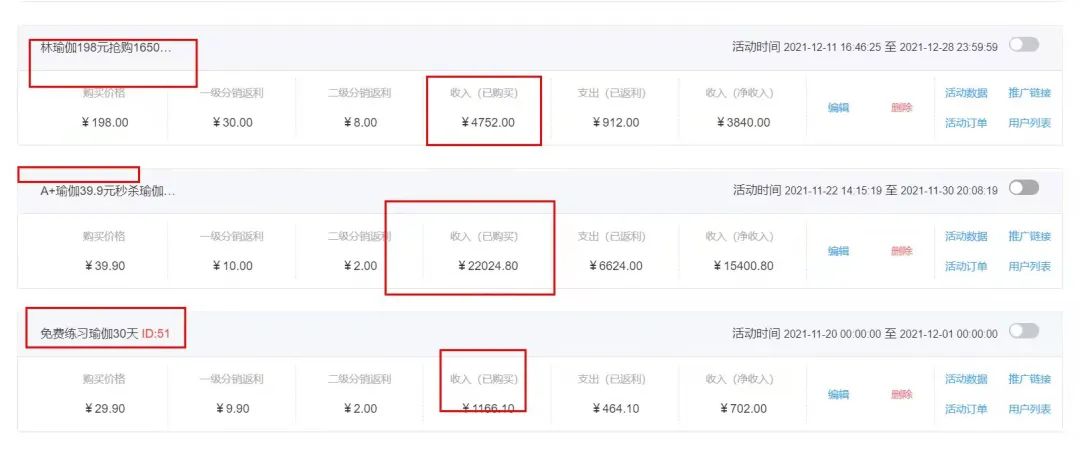Click 编辑 for the 林瑜伽198元抢购 activity

pyautogui.click(x=838, y=108)
